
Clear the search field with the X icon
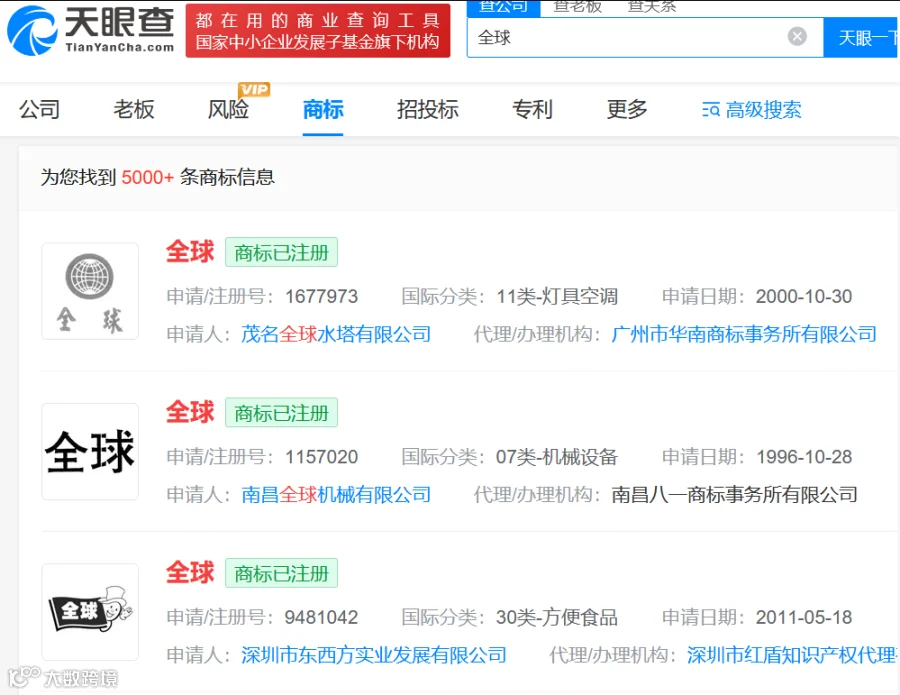[797, 37]
